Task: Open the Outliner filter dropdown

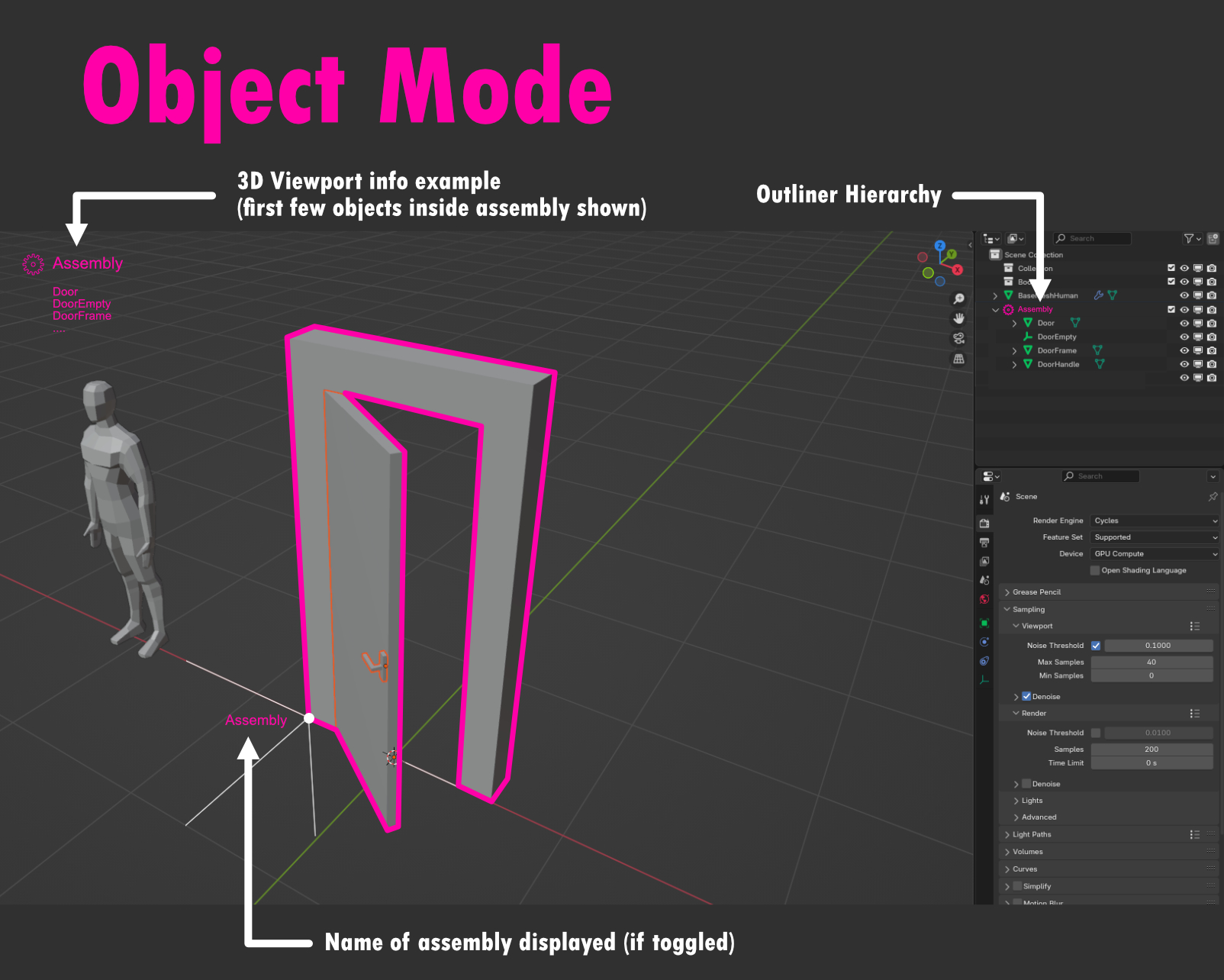Action: 1192,239
